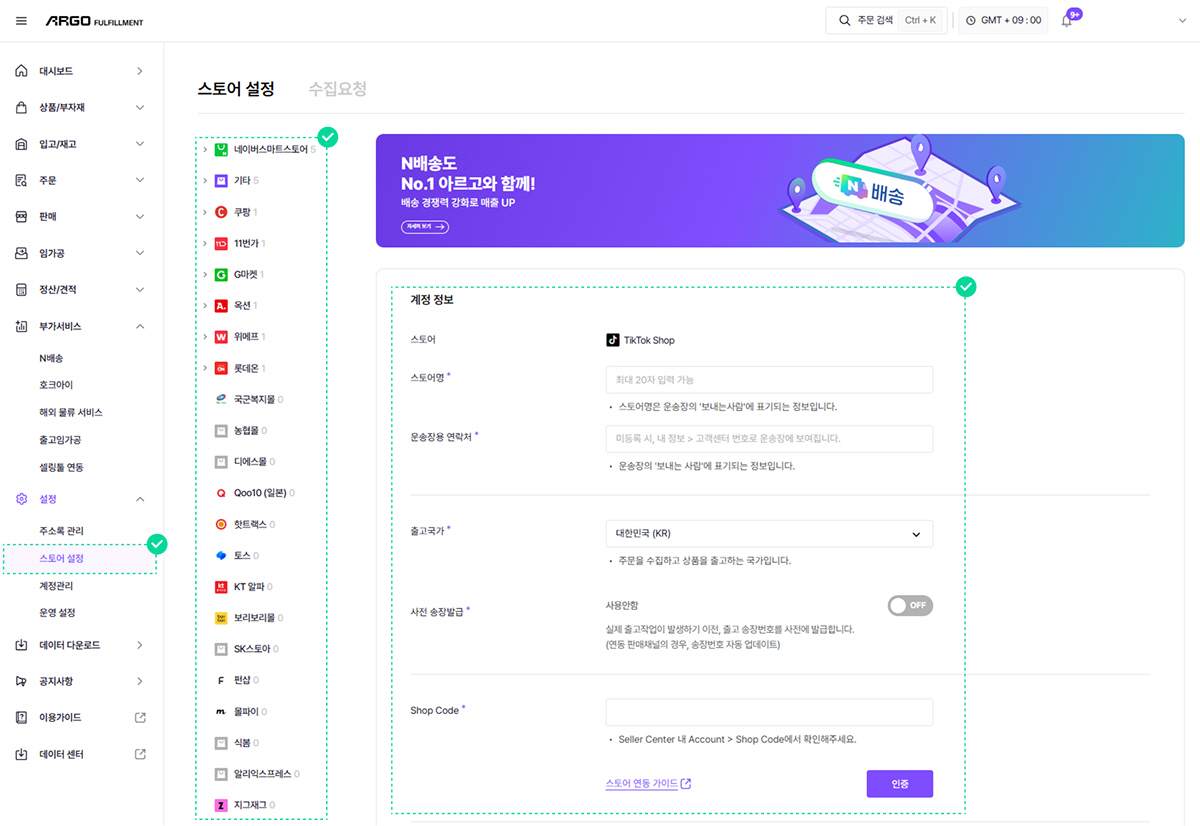Open the 운영 설정 submenu
The image size is (1200, 826).
click(x=57, y=612)
